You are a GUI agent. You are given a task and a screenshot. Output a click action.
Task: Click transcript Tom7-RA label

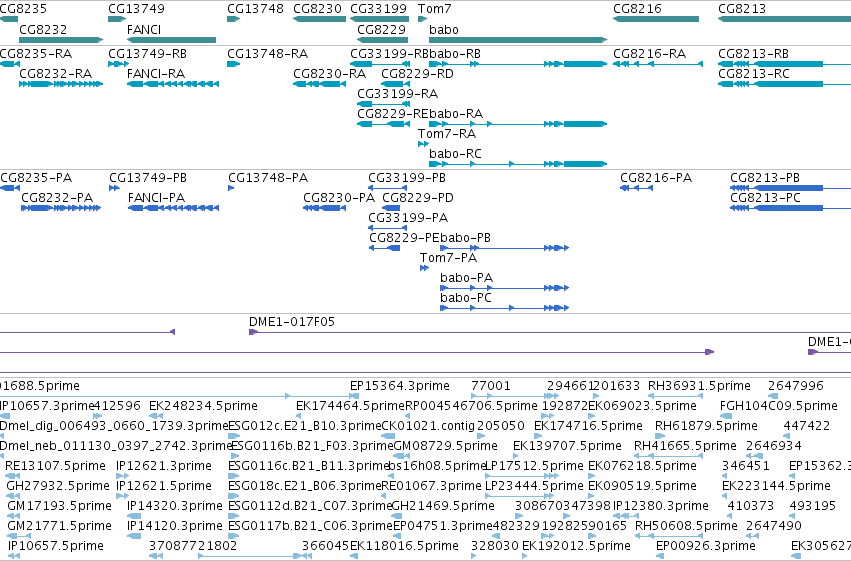pos(447,133)
